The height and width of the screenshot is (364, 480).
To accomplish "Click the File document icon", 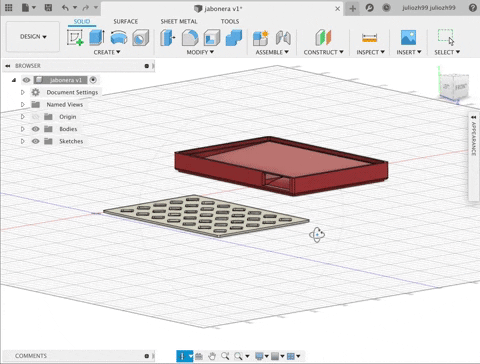I will (x=25, y=7).
